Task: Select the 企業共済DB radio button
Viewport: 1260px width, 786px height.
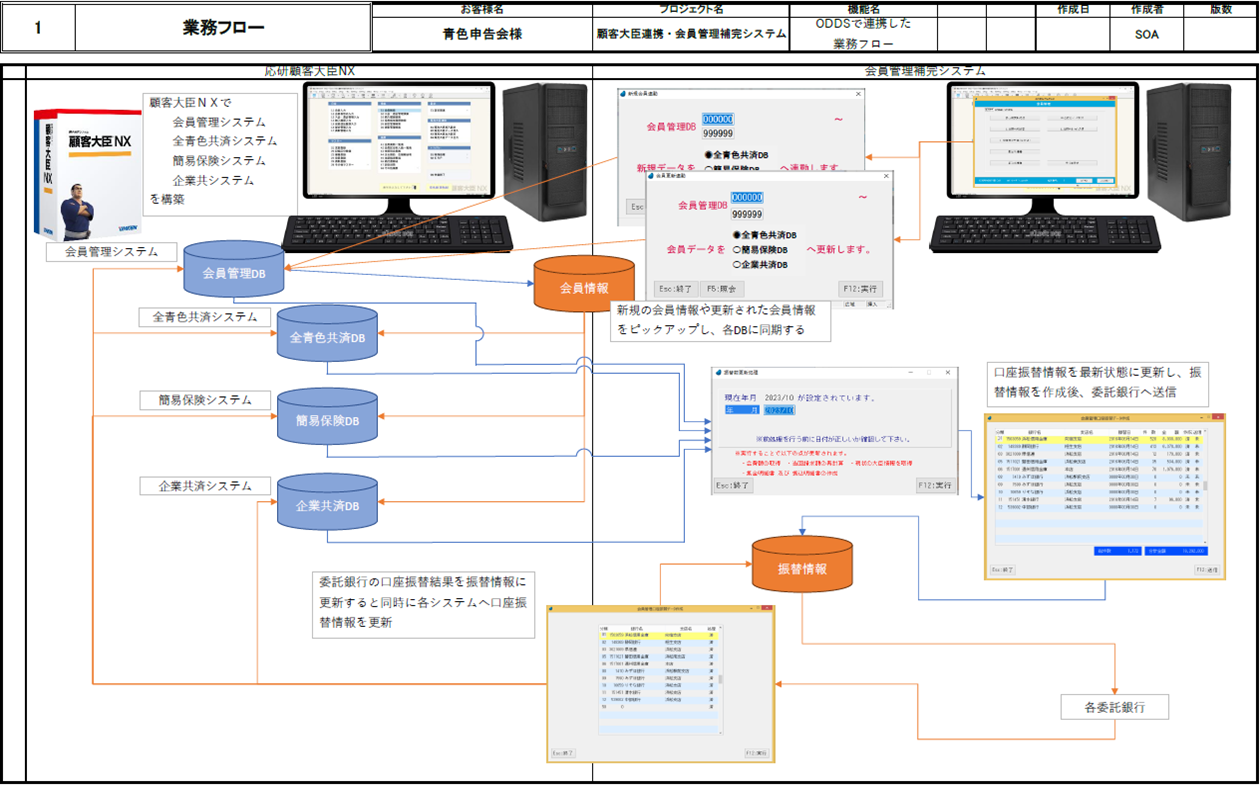Action: [737, 265]
